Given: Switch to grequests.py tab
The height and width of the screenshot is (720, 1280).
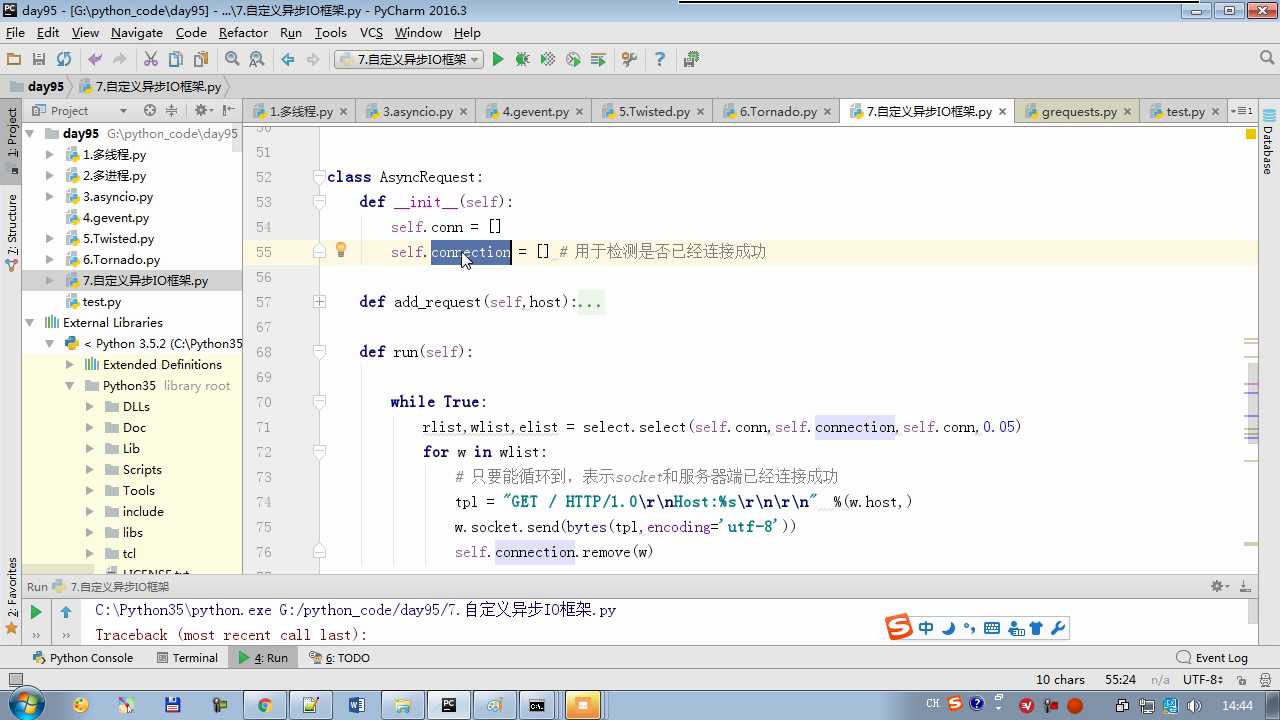Looking at the screenshot, I should pyautogui.click(x=1078, y=111).
